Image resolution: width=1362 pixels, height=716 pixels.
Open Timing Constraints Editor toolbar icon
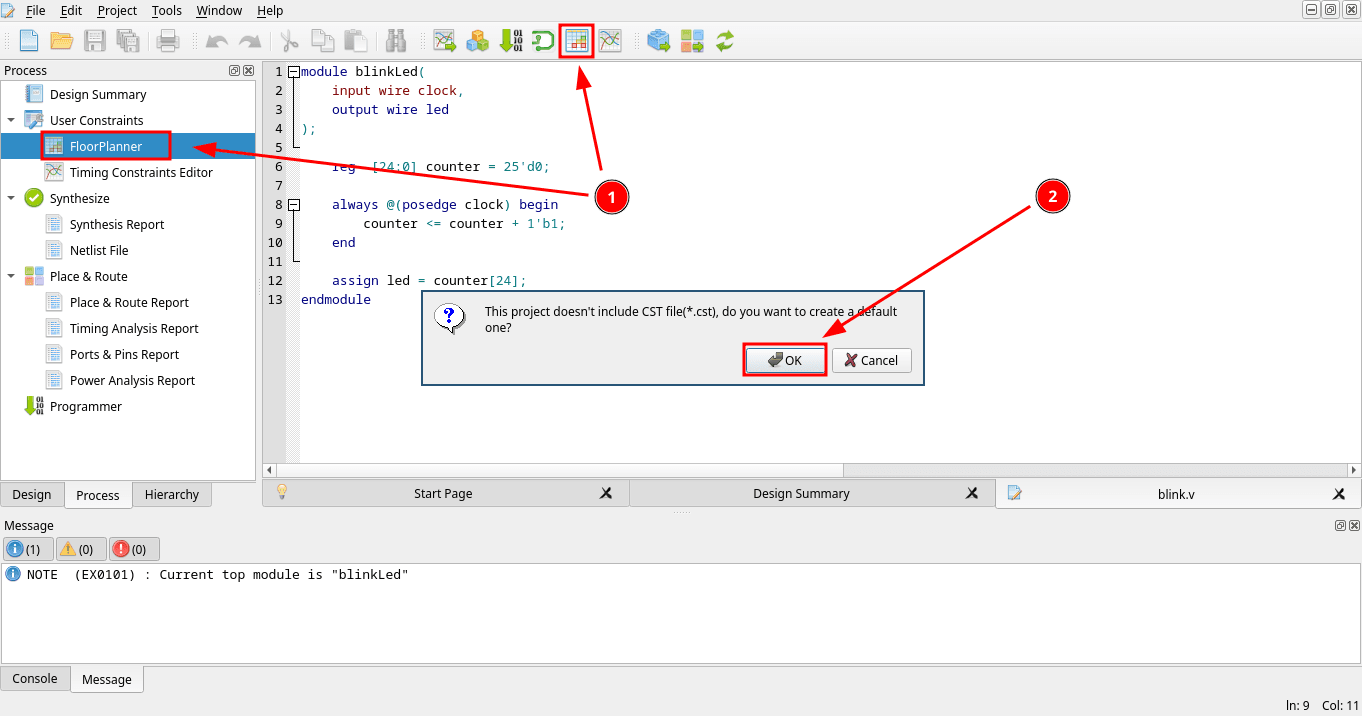click(x=610, y=41)
